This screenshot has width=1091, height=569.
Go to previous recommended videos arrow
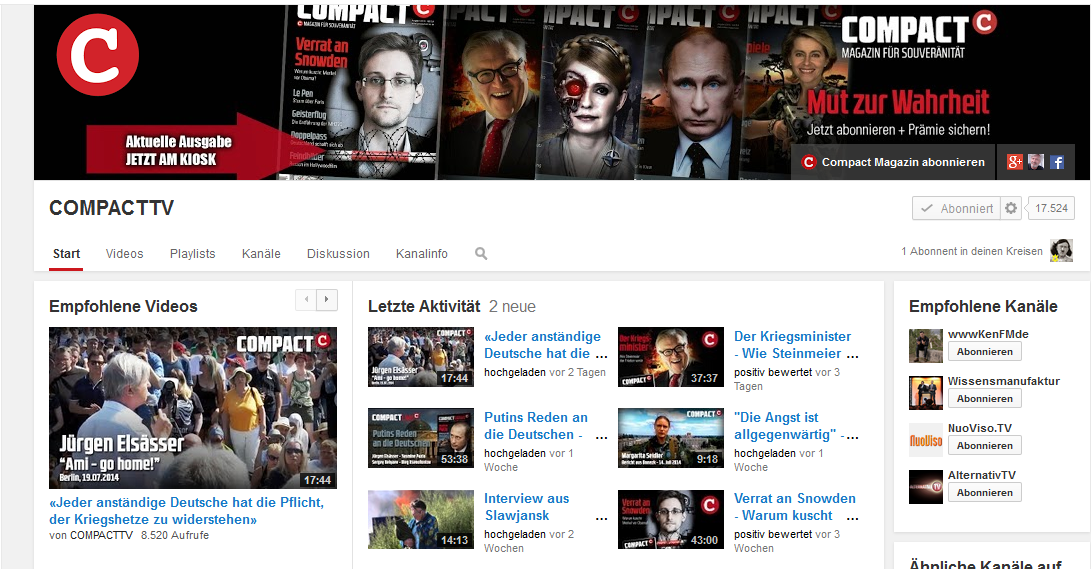(x=306, y=300)
